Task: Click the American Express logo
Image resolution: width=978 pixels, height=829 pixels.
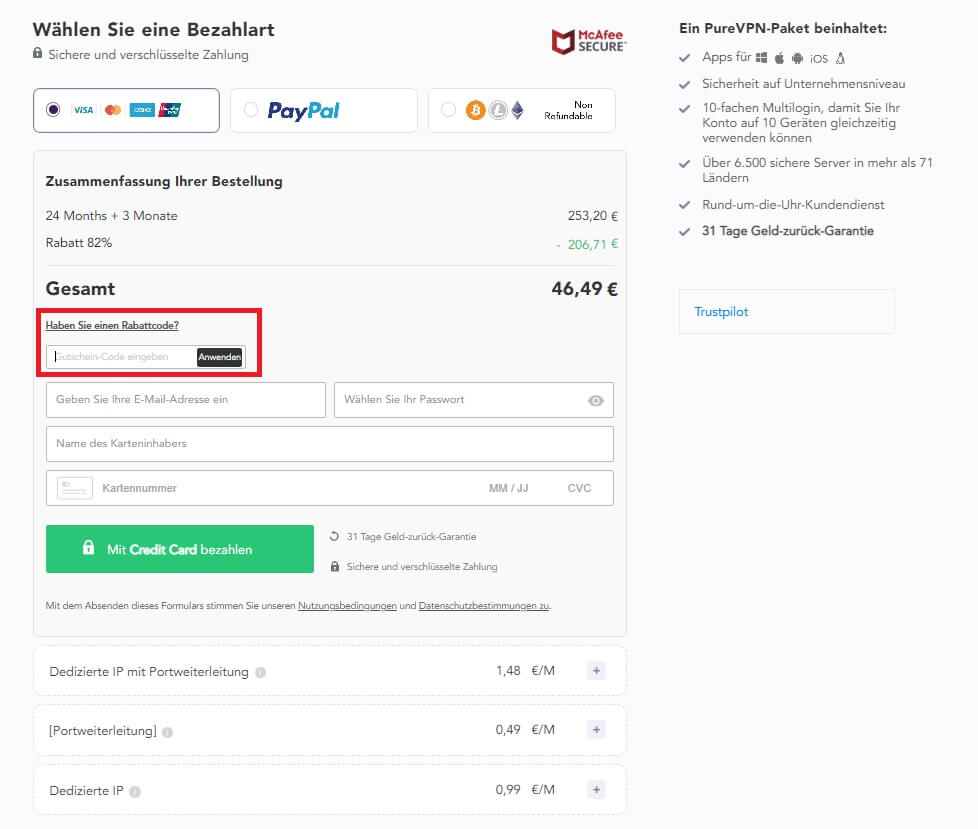Action: pyautogui.click(x=142, y=110)
